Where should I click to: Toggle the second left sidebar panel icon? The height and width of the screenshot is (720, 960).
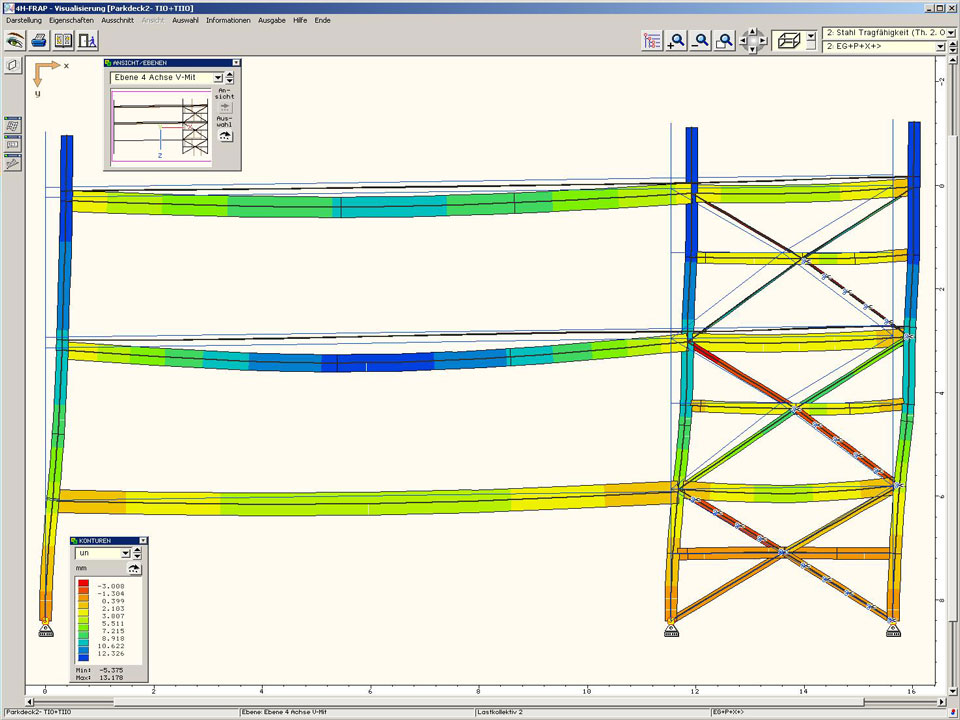13,144
